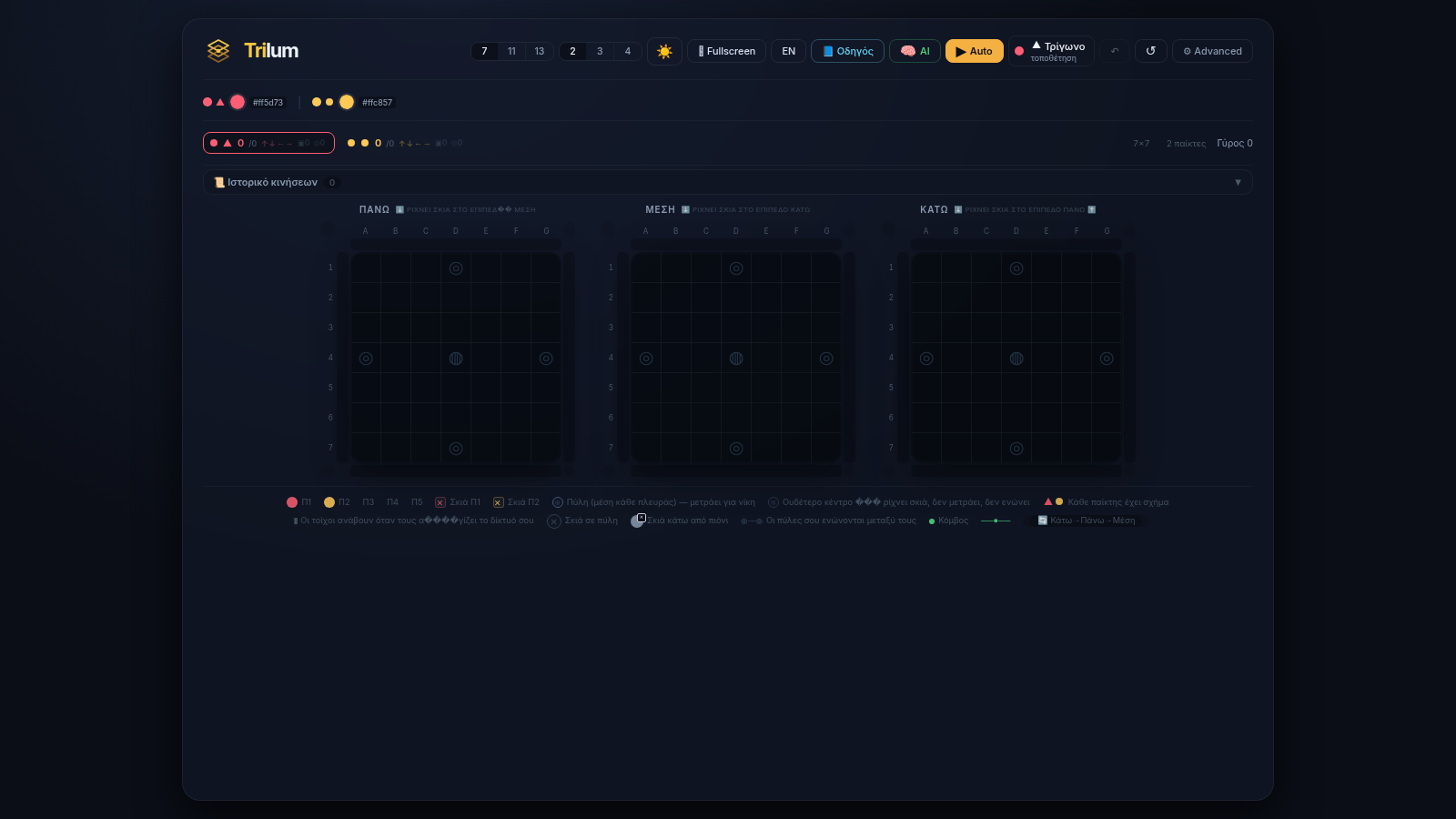Expand the Ιστορικό κινήσεων history panel

(x=727, y=182)
